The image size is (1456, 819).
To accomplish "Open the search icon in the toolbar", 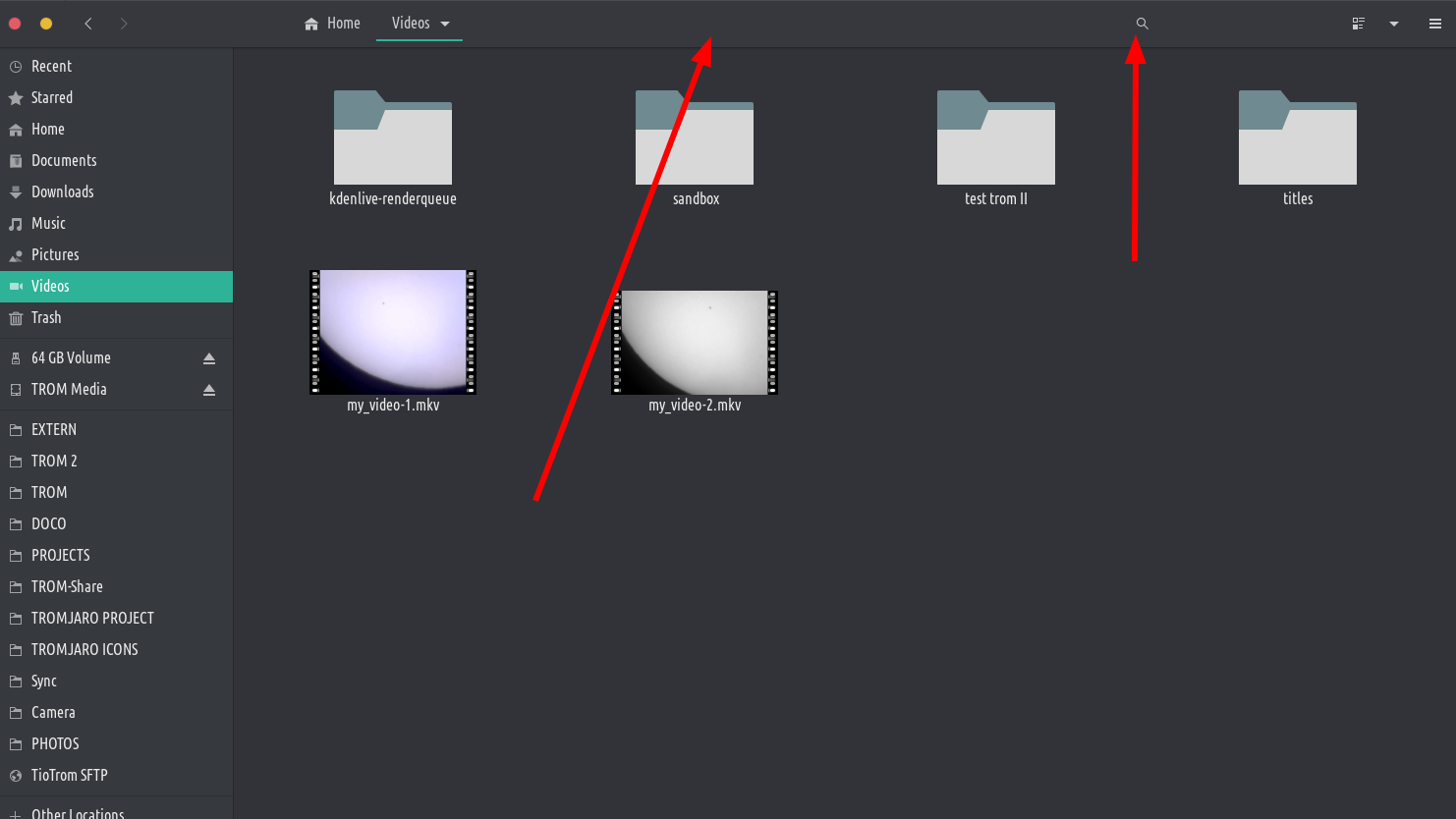I will (x=1142, y=23).
